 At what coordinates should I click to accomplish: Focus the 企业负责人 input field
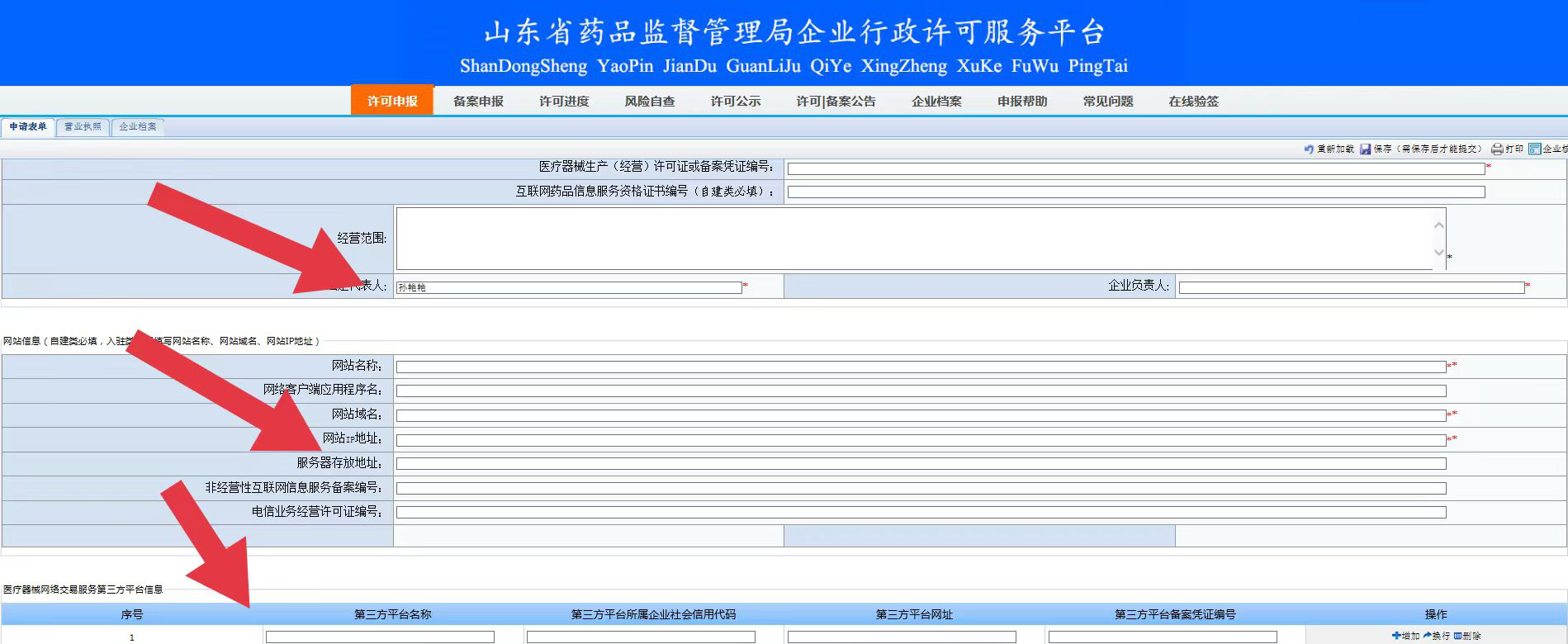click(1352, 287)
